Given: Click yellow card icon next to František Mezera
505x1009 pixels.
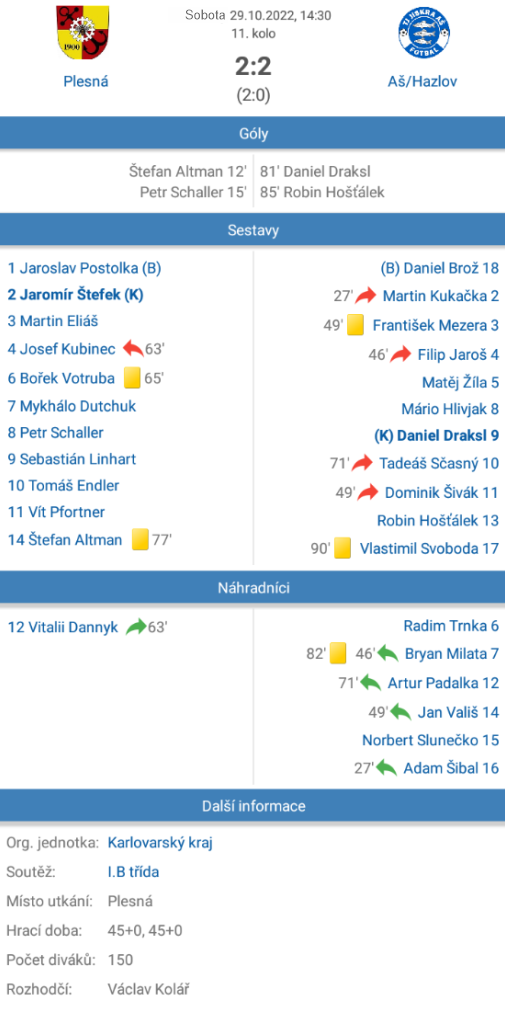Looking at the screenshot, I should point(355,326).
